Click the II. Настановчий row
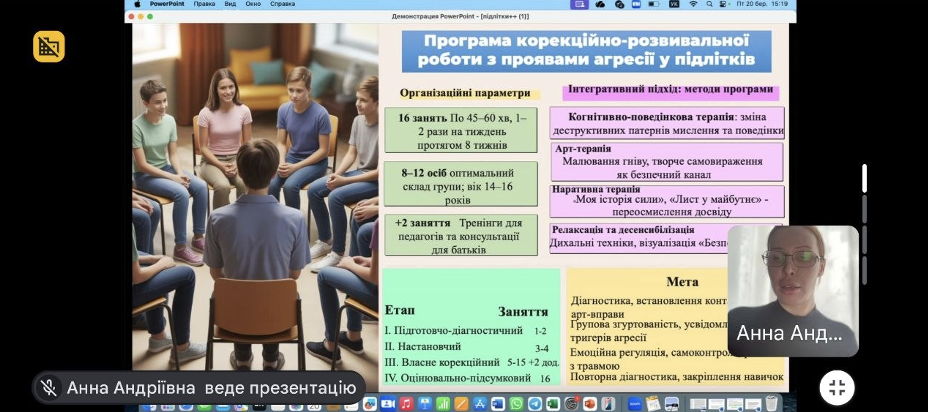 click(466, 347)
